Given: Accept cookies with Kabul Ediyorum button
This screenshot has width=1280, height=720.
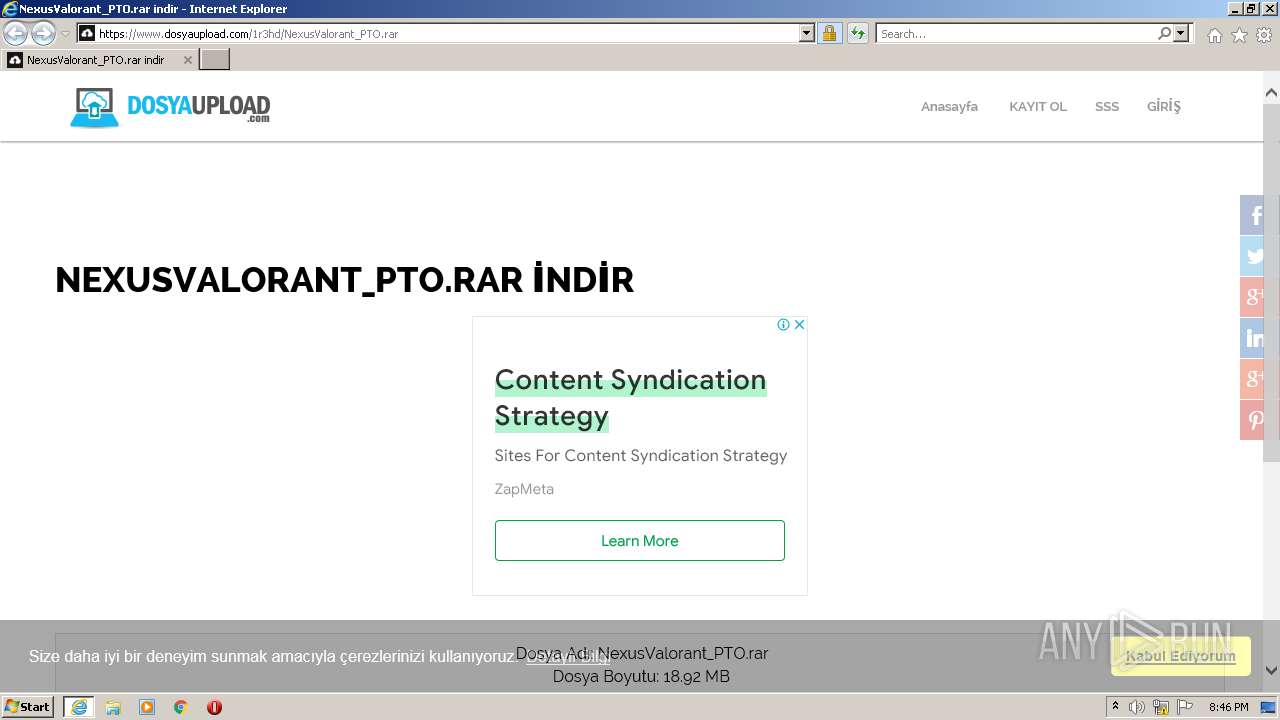Looking at the screenshot, I should [x=1180, y=656].
